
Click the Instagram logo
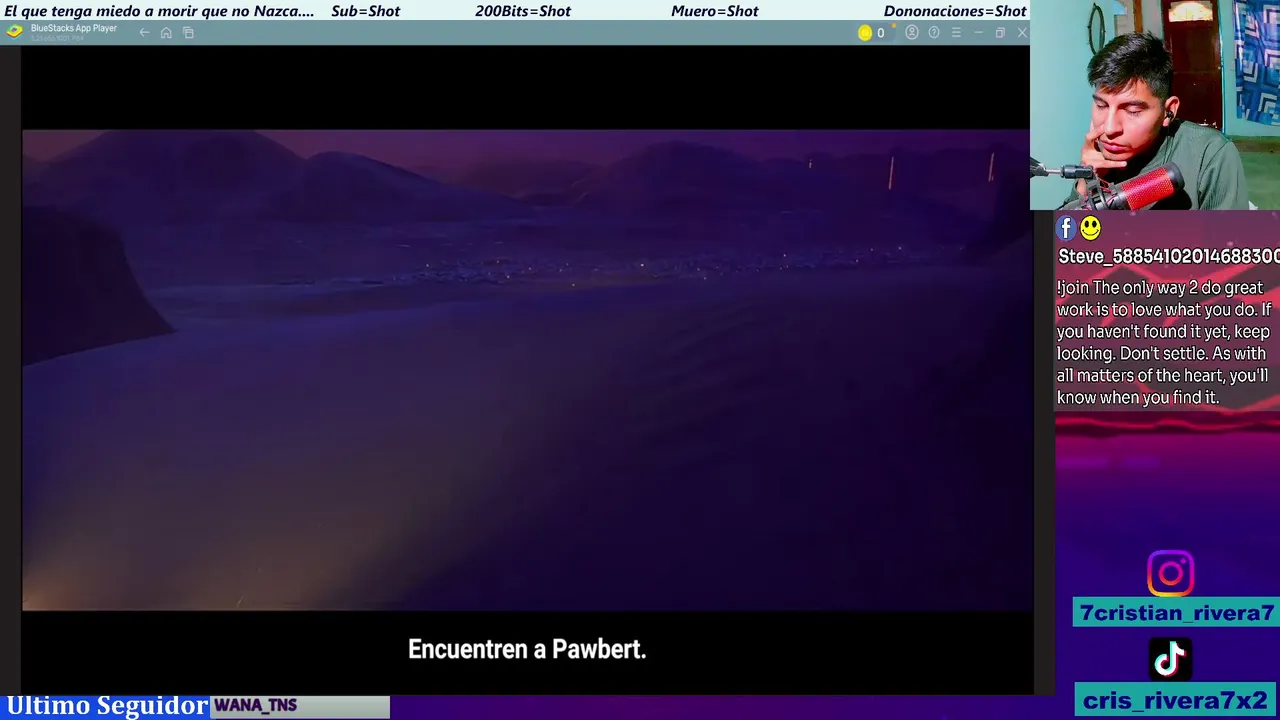pyautogui.click(x=1170, y=574)
